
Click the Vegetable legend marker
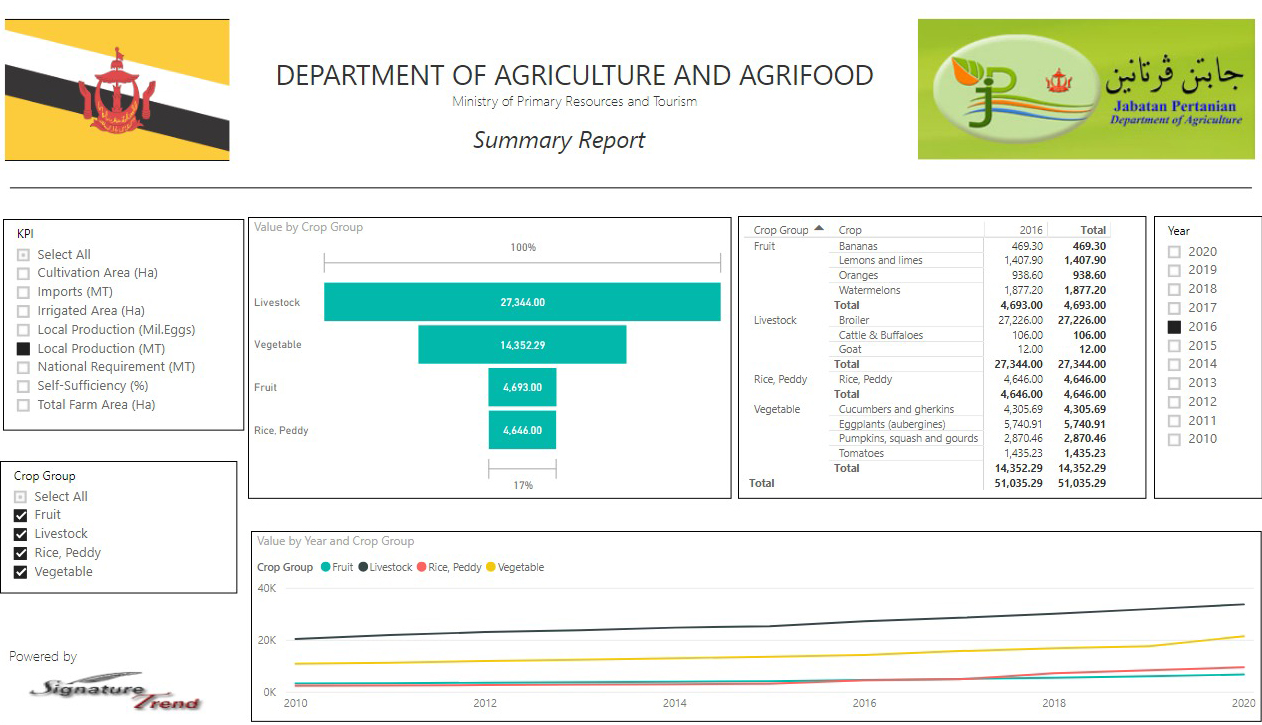click(490, 567)
